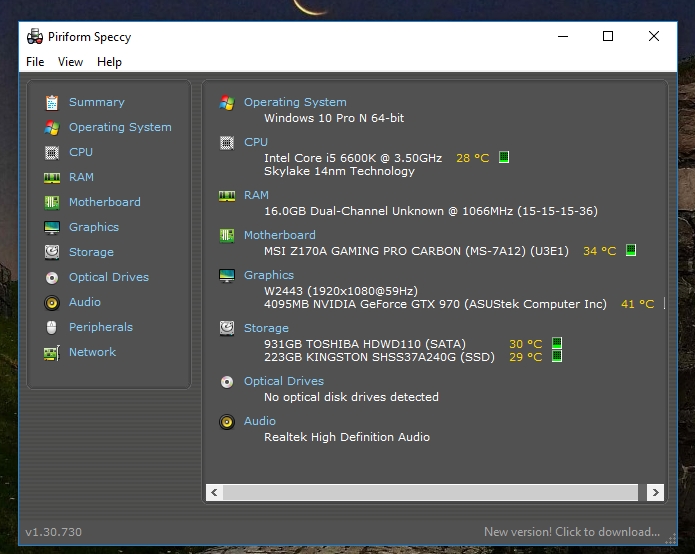The height and width of the screenshot is (554, 695).
Task: Click the CPU chip icon in sidebar
Action: (x=52, y=152)
